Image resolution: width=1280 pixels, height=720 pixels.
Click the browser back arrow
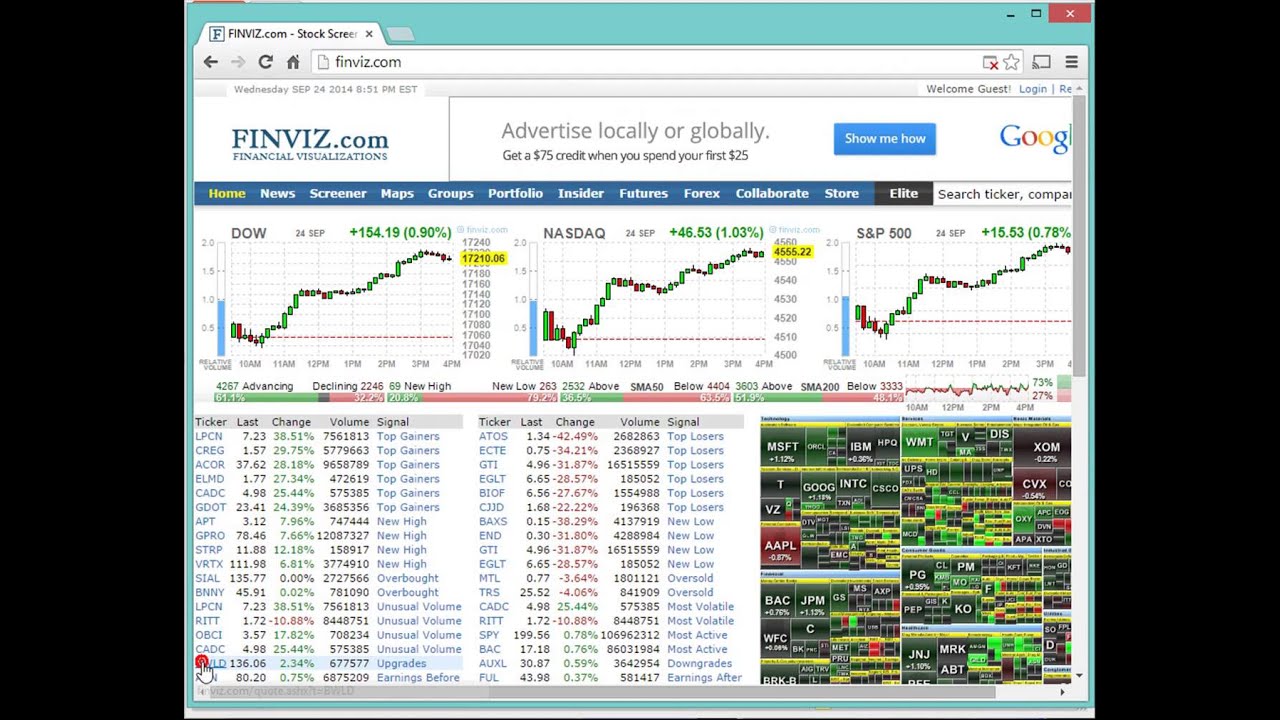point(210,62)
